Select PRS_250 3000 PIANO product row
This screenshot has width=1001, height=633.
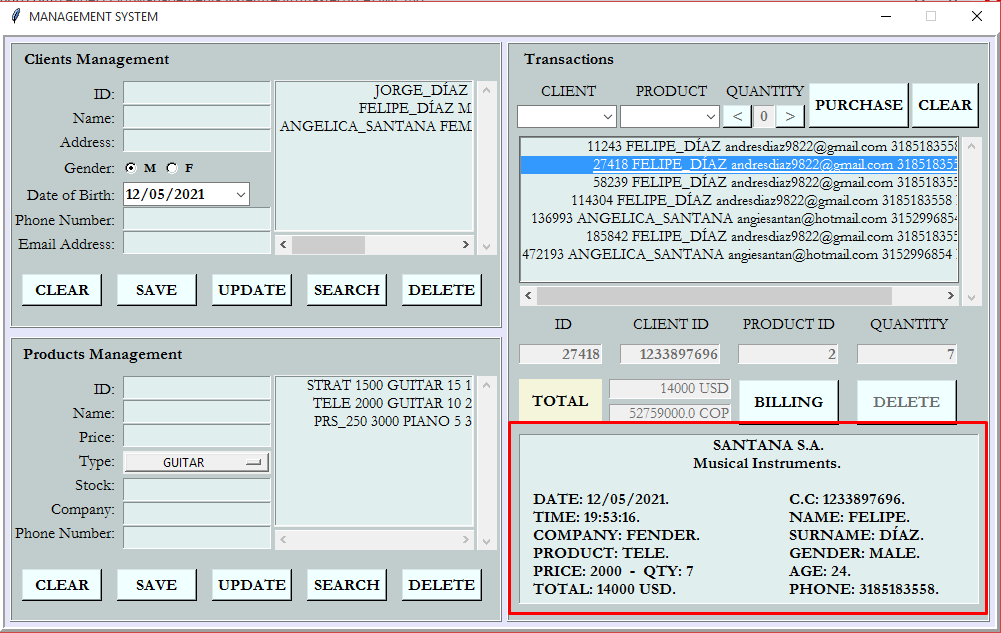375,421
